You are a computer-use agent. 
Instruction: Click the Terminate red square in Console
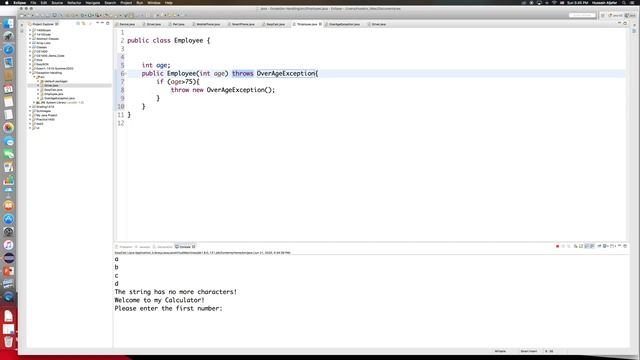click(558, 246)
